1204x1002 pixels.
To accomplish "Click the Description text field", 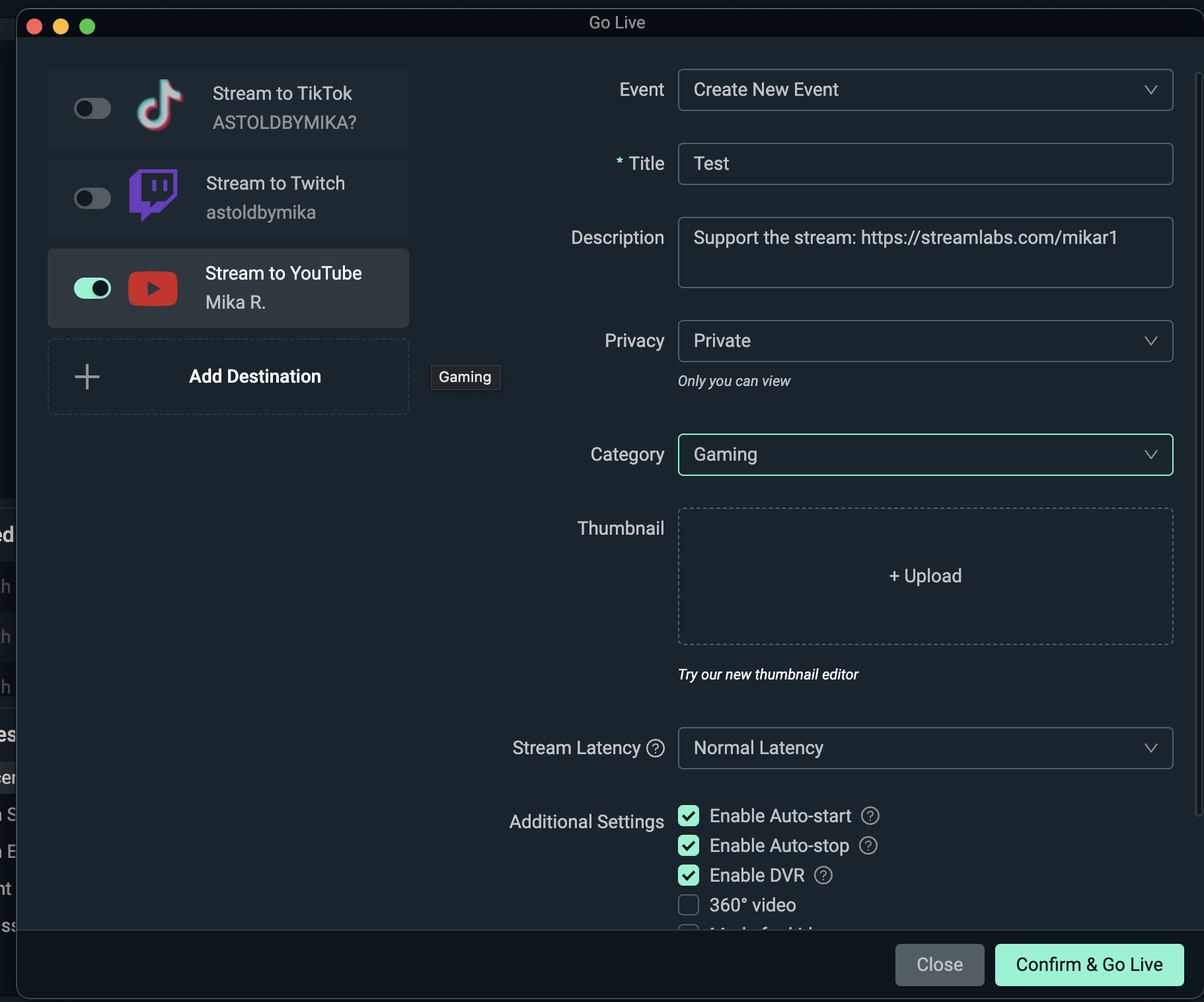I will 924,253.
